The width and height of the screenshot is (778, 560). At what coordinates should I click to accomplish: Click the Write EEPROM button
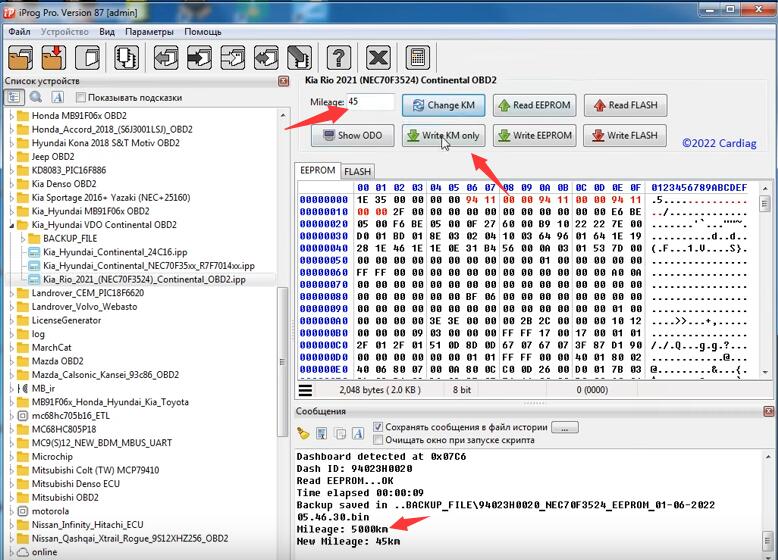pyautogui.click(x=534, y=135)
